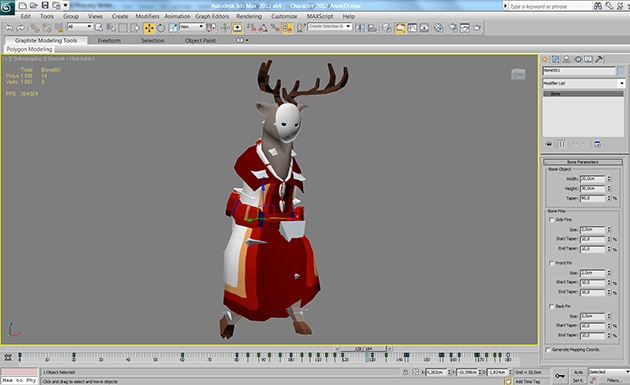Toggle the Angle Snap icon
This screenshot has height=385, width=630.
pos(263,28)
